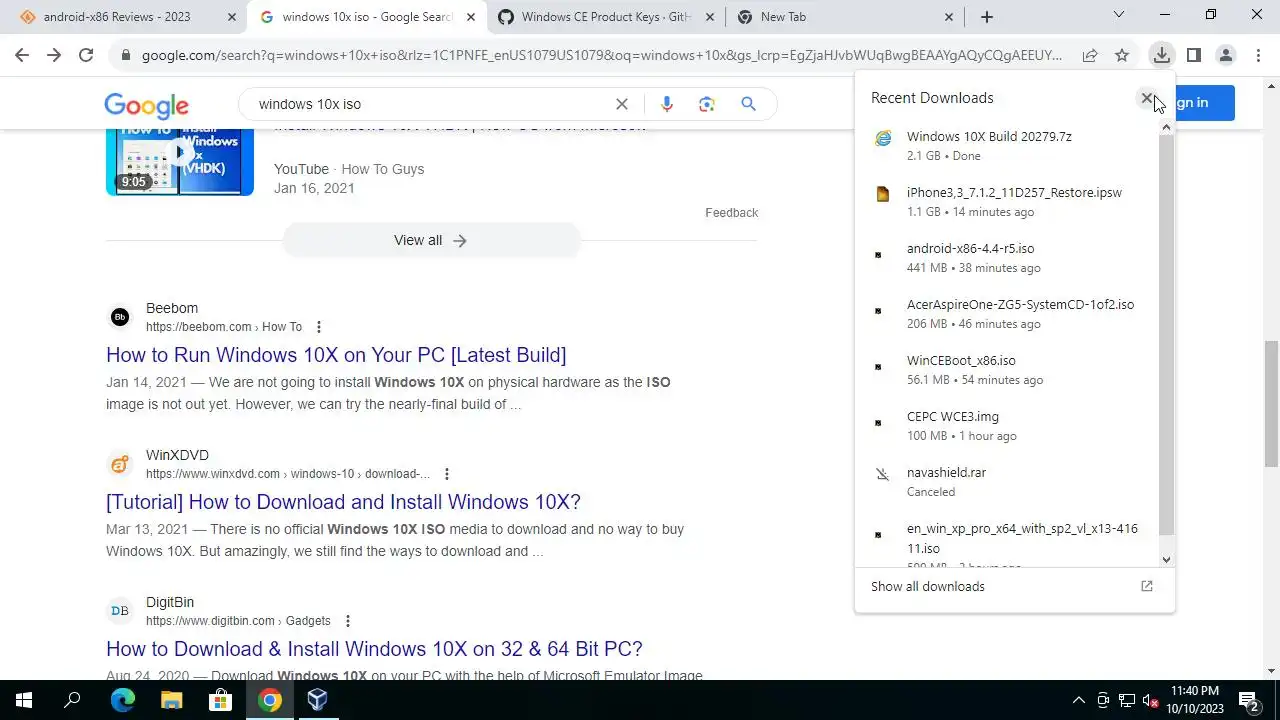Click downloads list scroll down arrow
Screen dimensions: 1280x720
pos(1166,560)
